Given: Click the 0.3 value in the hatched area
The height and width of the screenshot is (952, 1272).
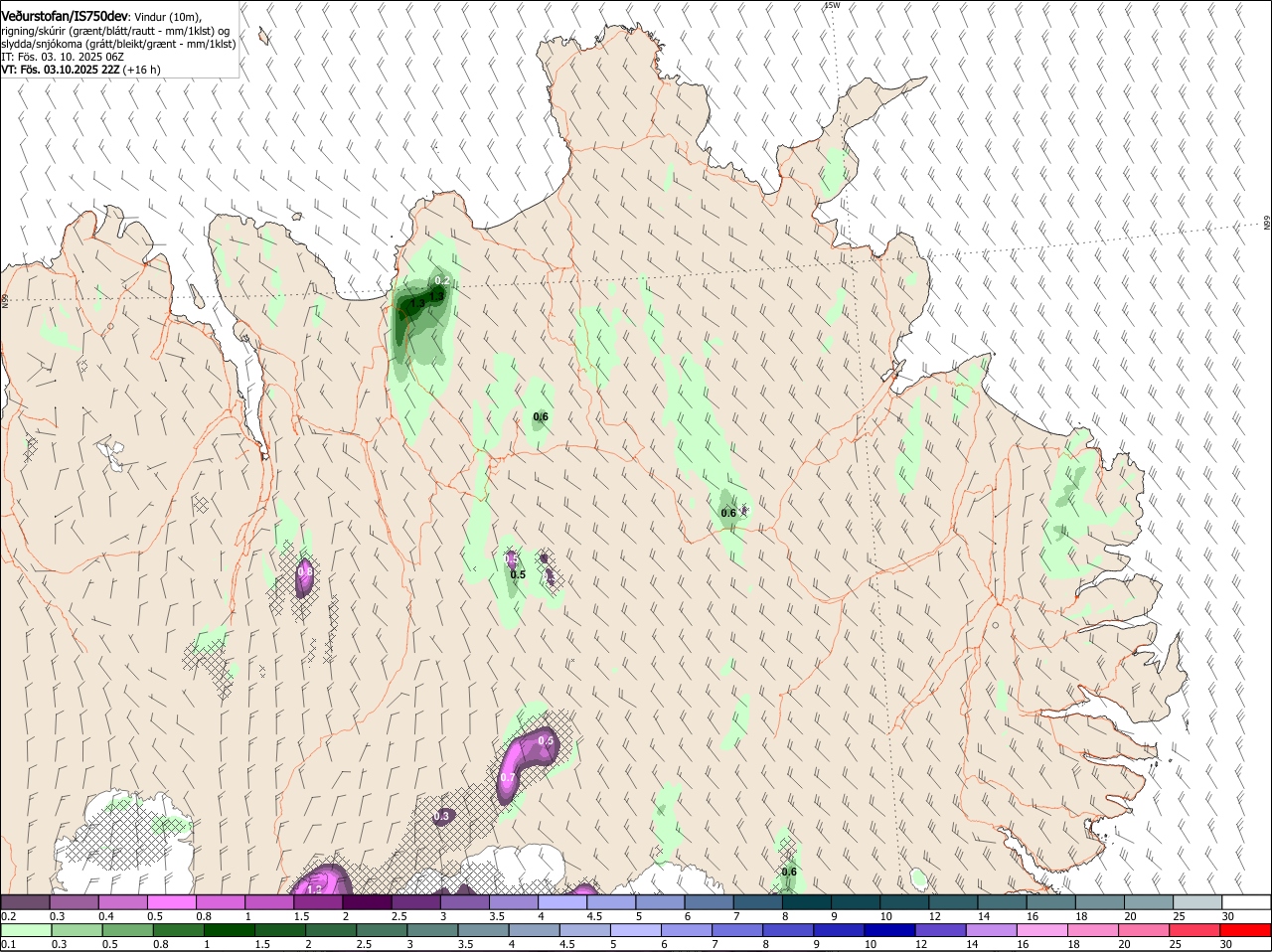Looking at the screenshot, I should point(442,816).
